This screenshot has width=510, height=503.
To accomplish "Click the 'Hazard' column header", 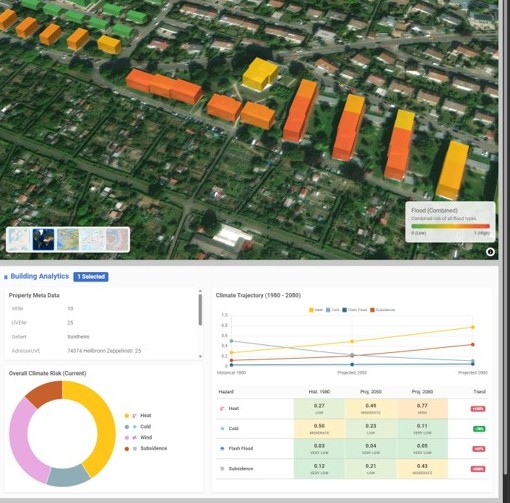I will (226, 392).
